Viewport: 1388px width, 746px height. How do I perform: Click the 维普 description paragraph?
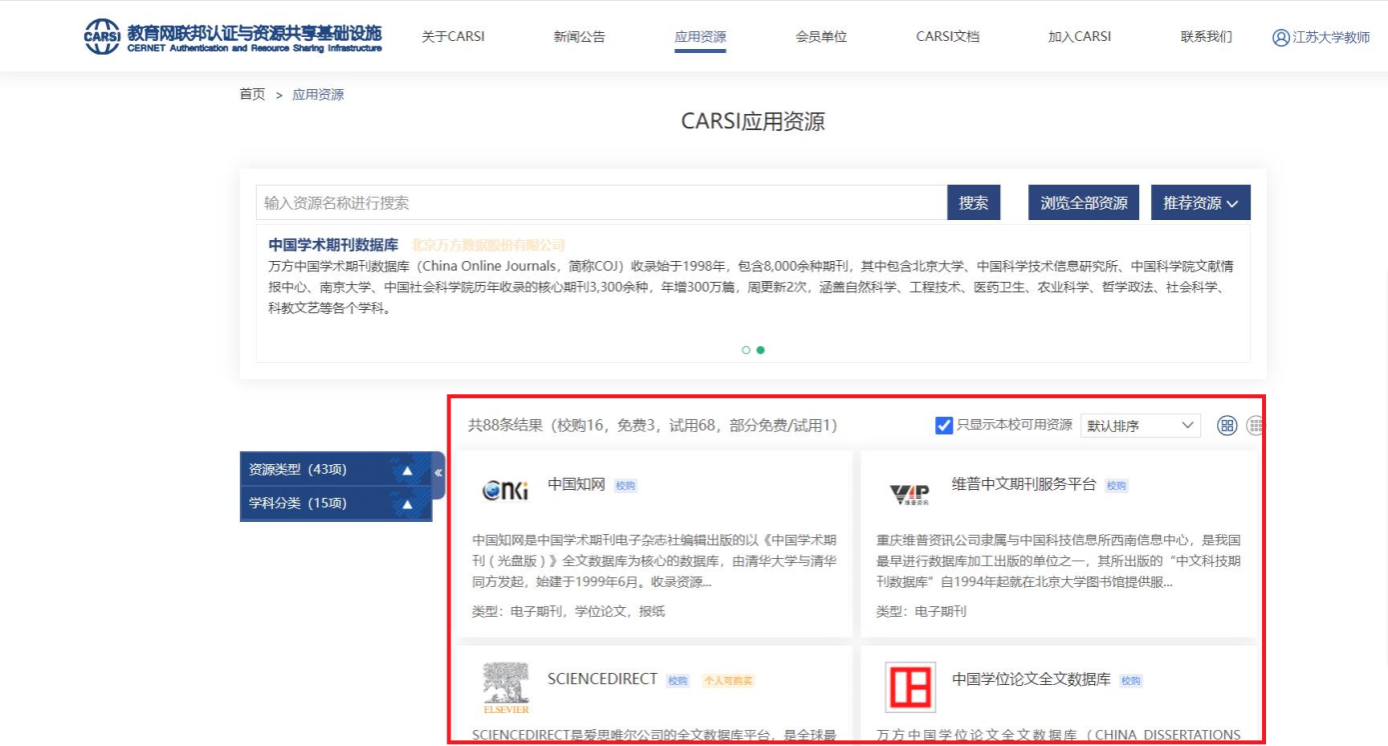click(1059, 561)
